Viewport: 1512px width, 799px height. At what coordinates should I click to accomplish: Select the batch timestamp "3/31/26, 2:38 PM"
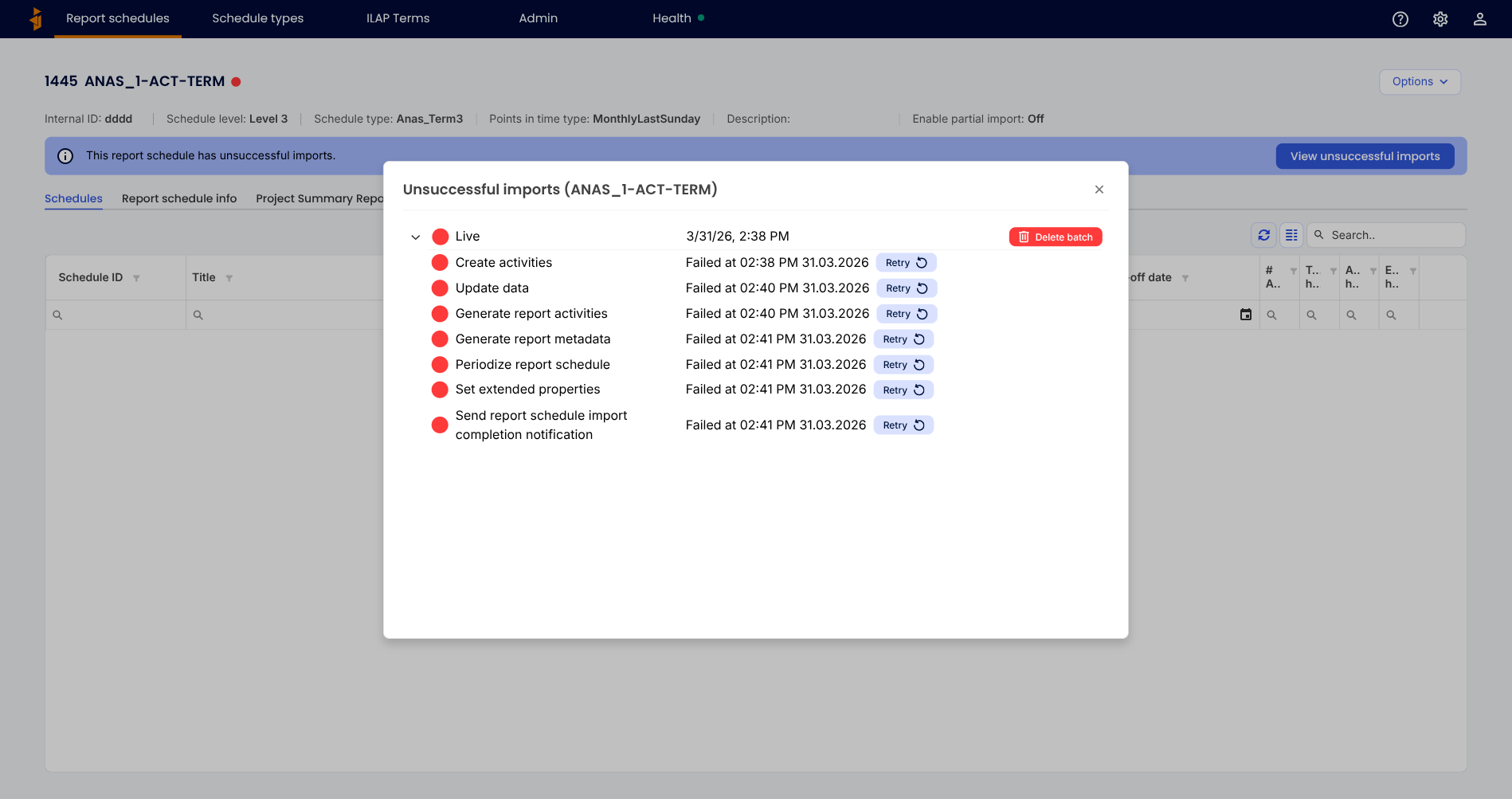click(738, 237)
